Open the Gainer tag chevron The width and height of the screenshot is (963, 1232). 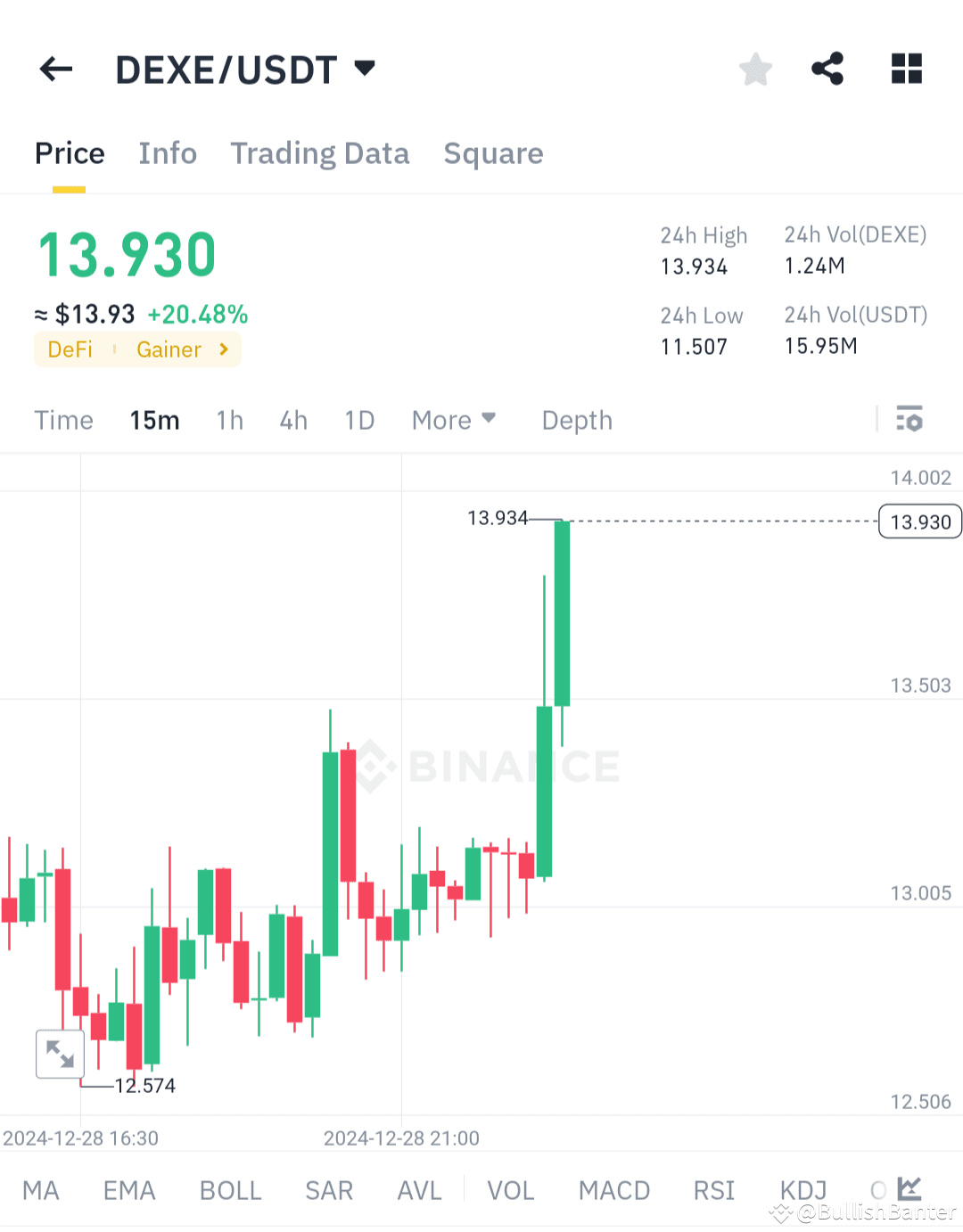coord(222,349)
